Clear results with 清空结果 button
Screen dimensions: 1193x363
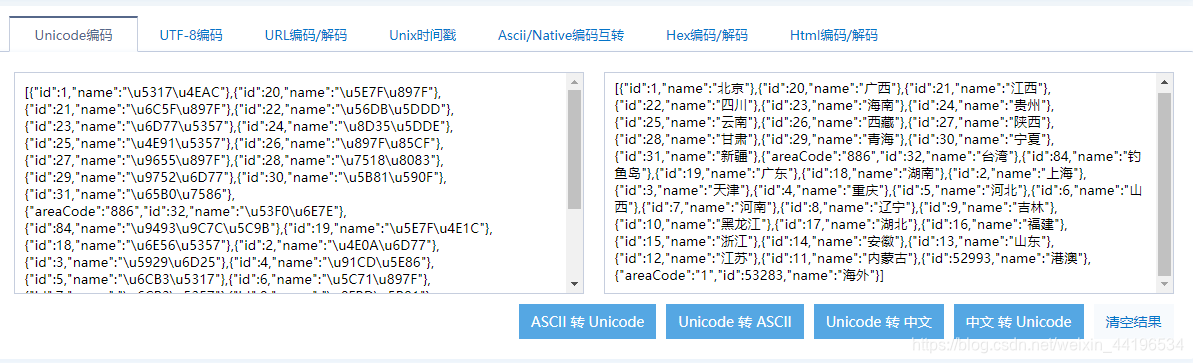1134,322
